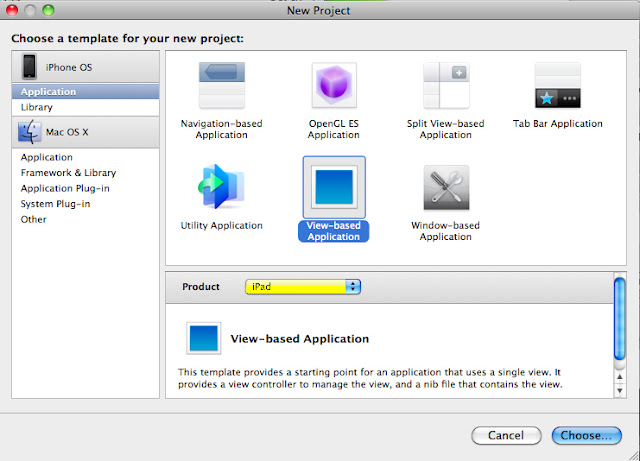Open Framework & Library category

click(x=85, y=173)
